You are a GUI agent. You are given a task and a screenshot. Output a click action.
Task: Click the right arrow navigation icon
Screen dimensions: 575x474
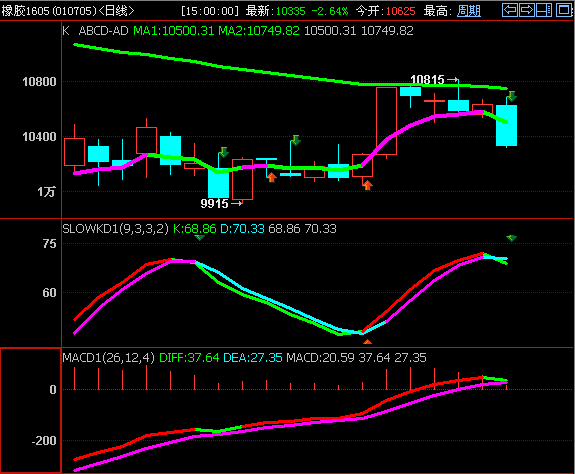point(527,10)
